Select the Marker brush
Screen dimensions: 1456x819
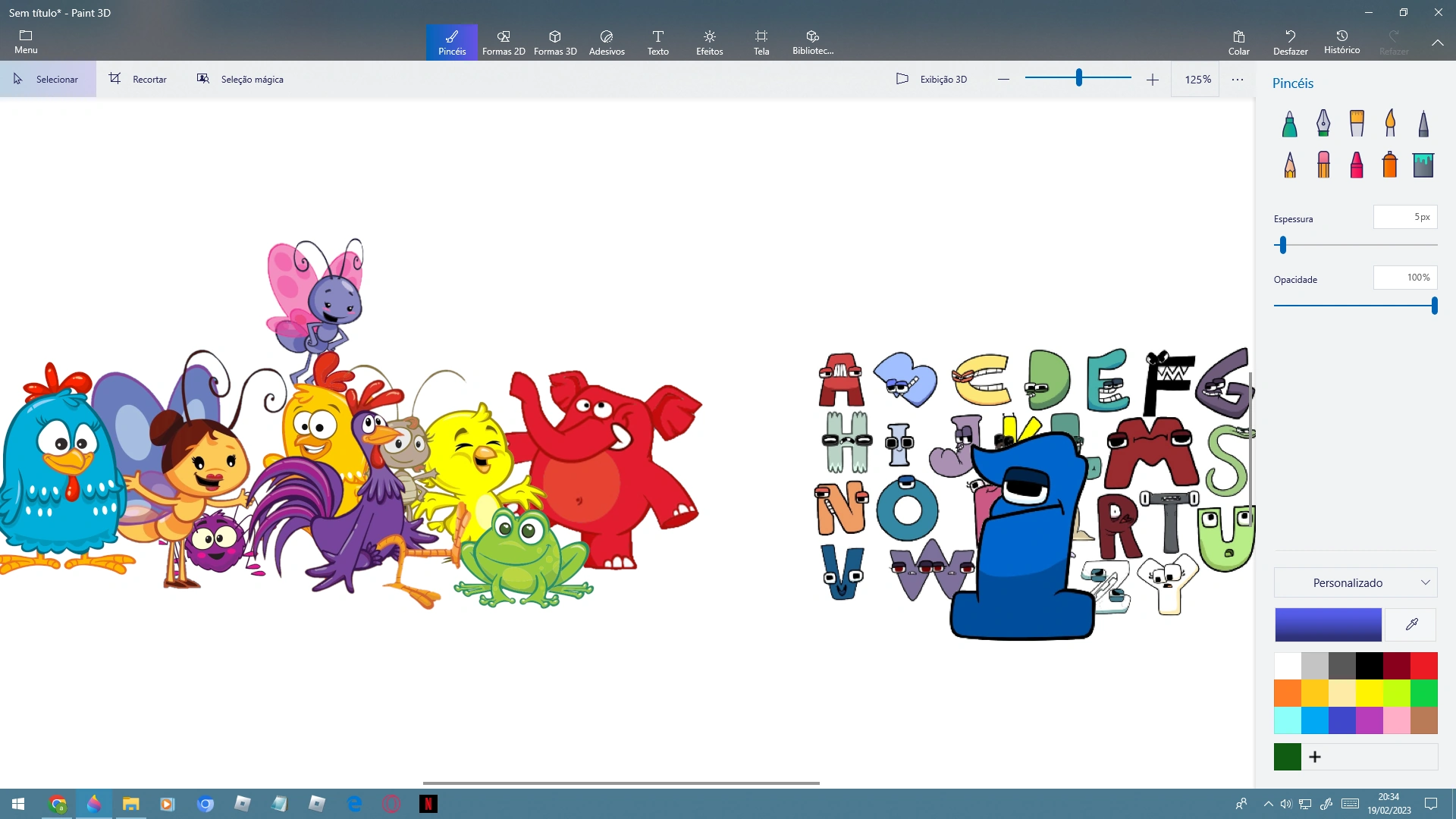point(1289,123)
